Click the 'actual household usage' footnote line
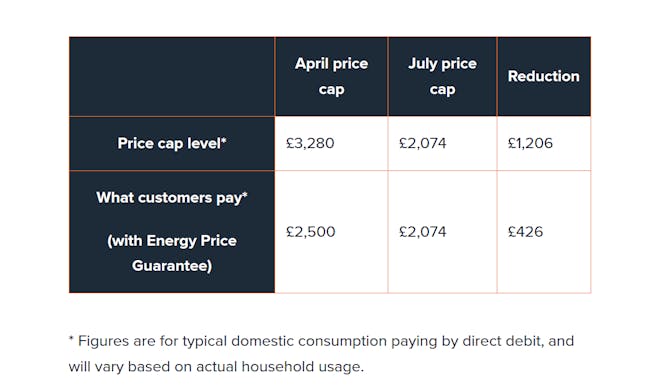The height and width of the screenshot is (389, 660). tap(216, 366)
